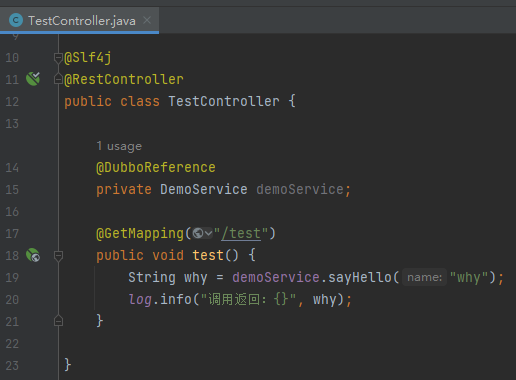The image size is (516, 380).
Task: Click the TestController class name on line 12
Action: [224, 101]
